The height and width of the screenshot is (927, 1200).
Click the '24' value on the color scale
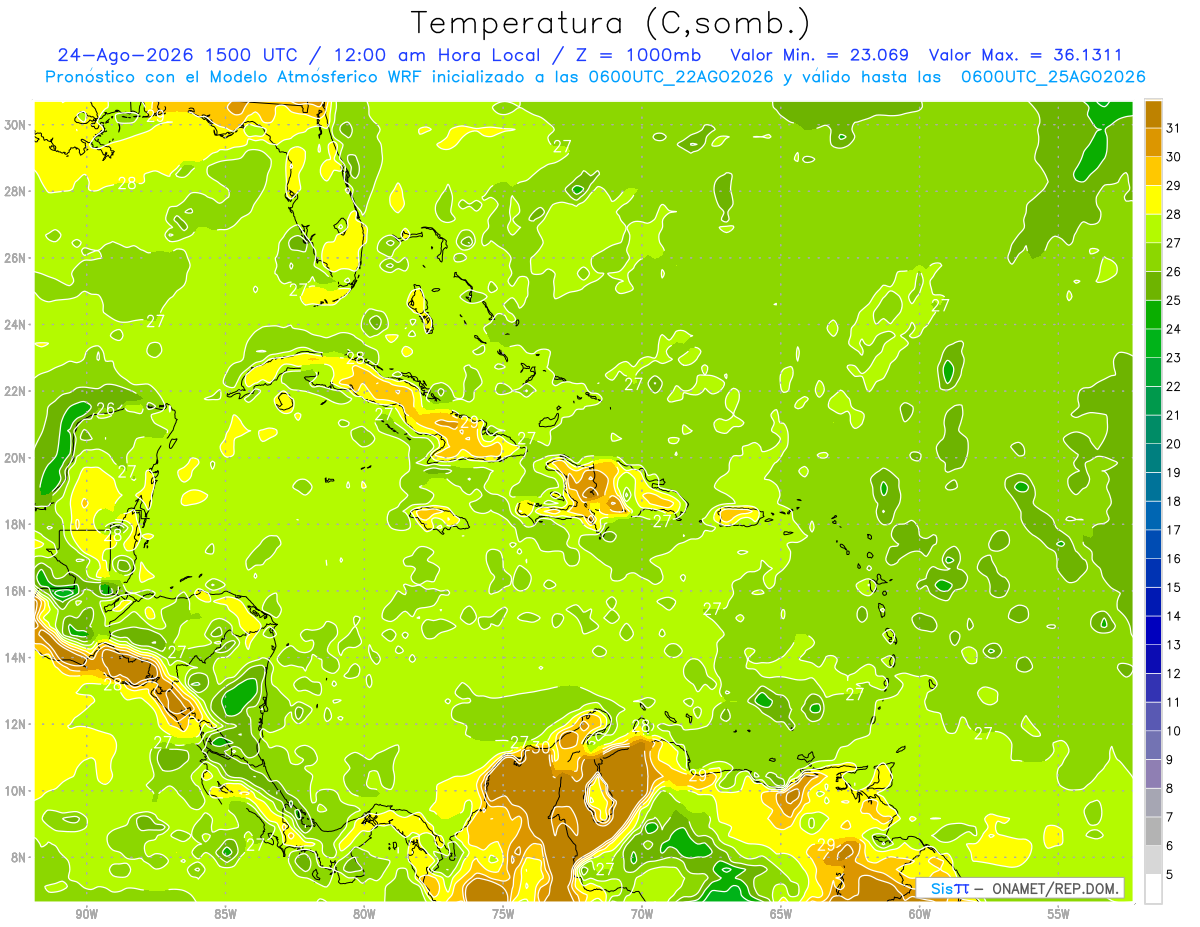pos(1173,329)
